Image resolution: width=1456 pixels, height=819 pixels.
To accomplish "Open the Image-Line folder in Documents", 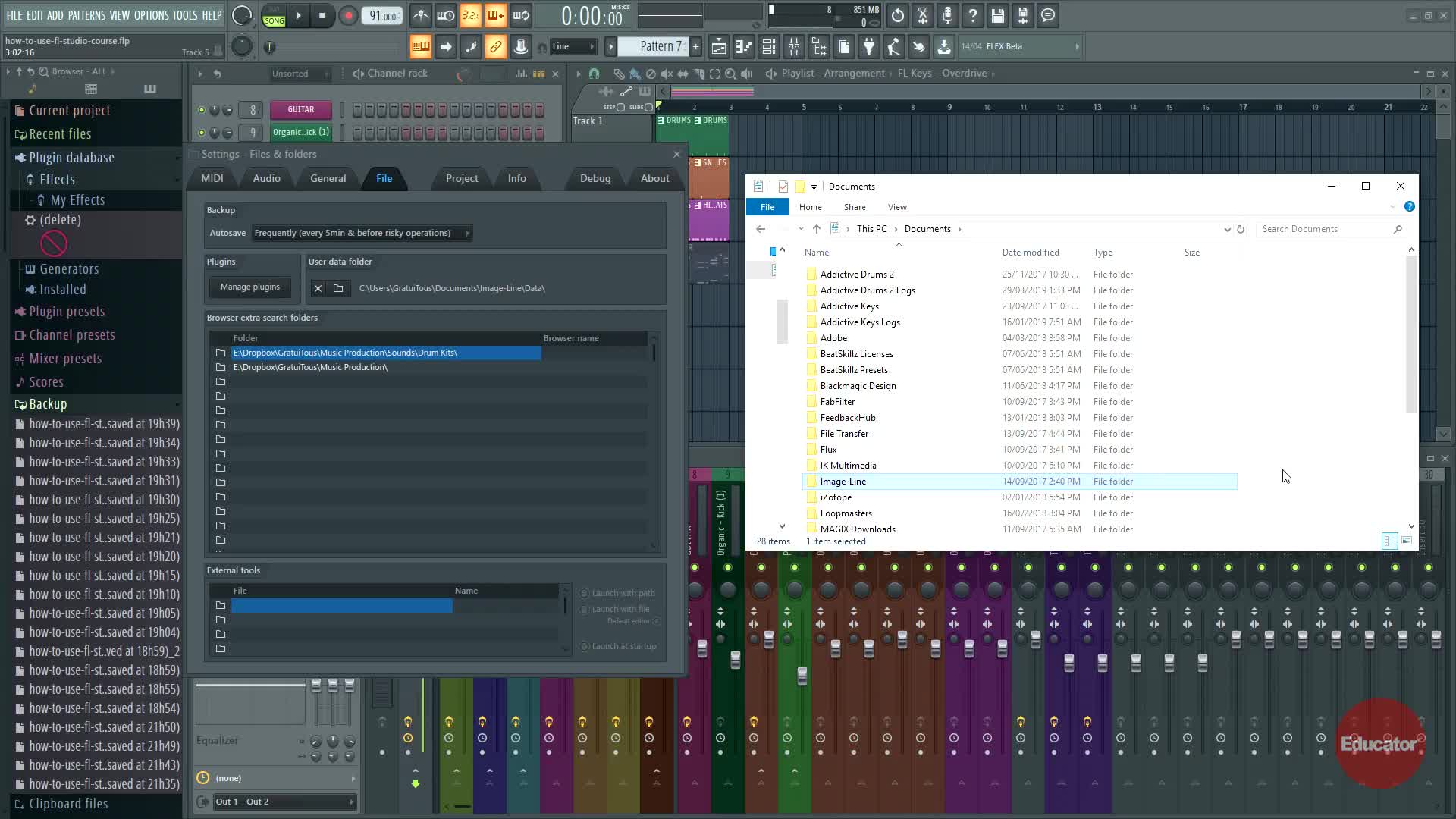I will [843, 482].
